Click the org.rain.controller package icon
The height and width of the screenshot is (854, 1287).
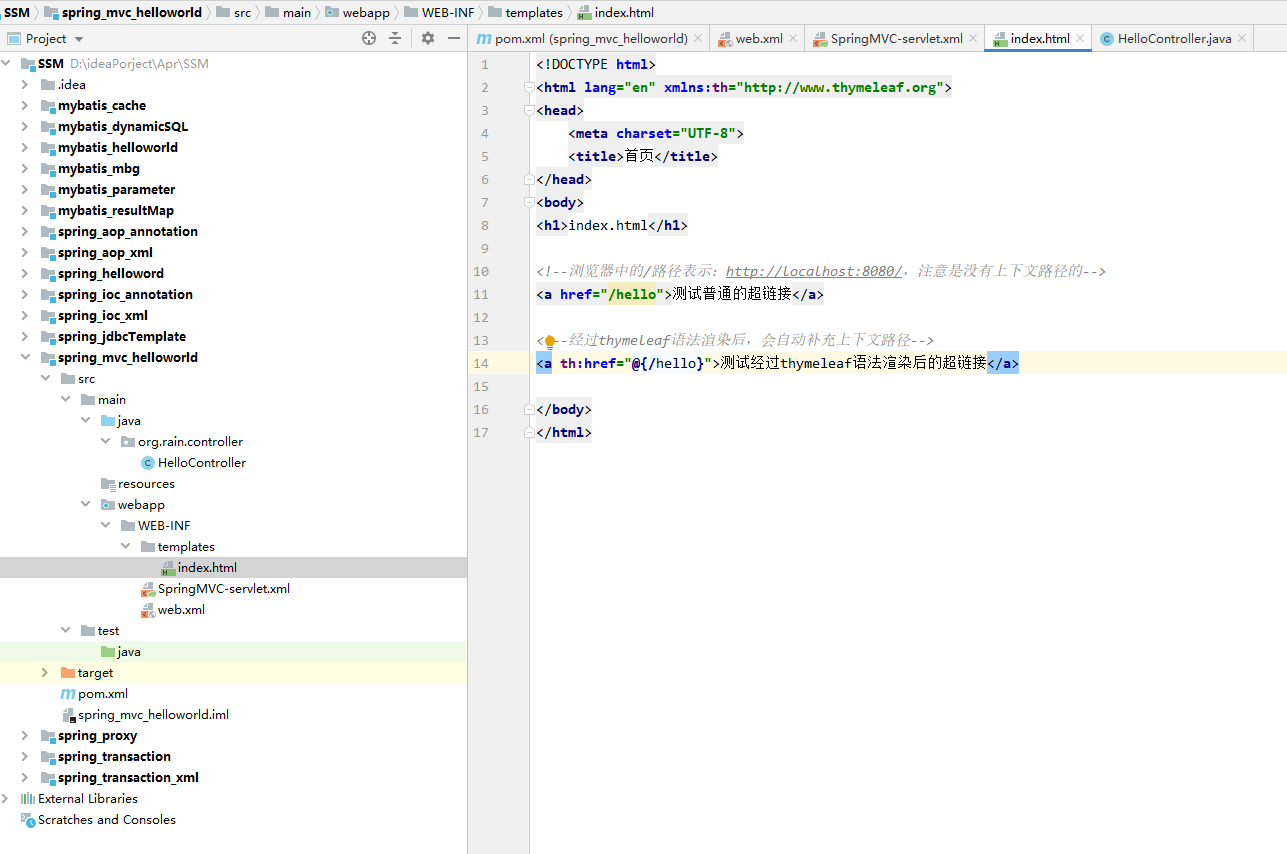pos(128,442)
